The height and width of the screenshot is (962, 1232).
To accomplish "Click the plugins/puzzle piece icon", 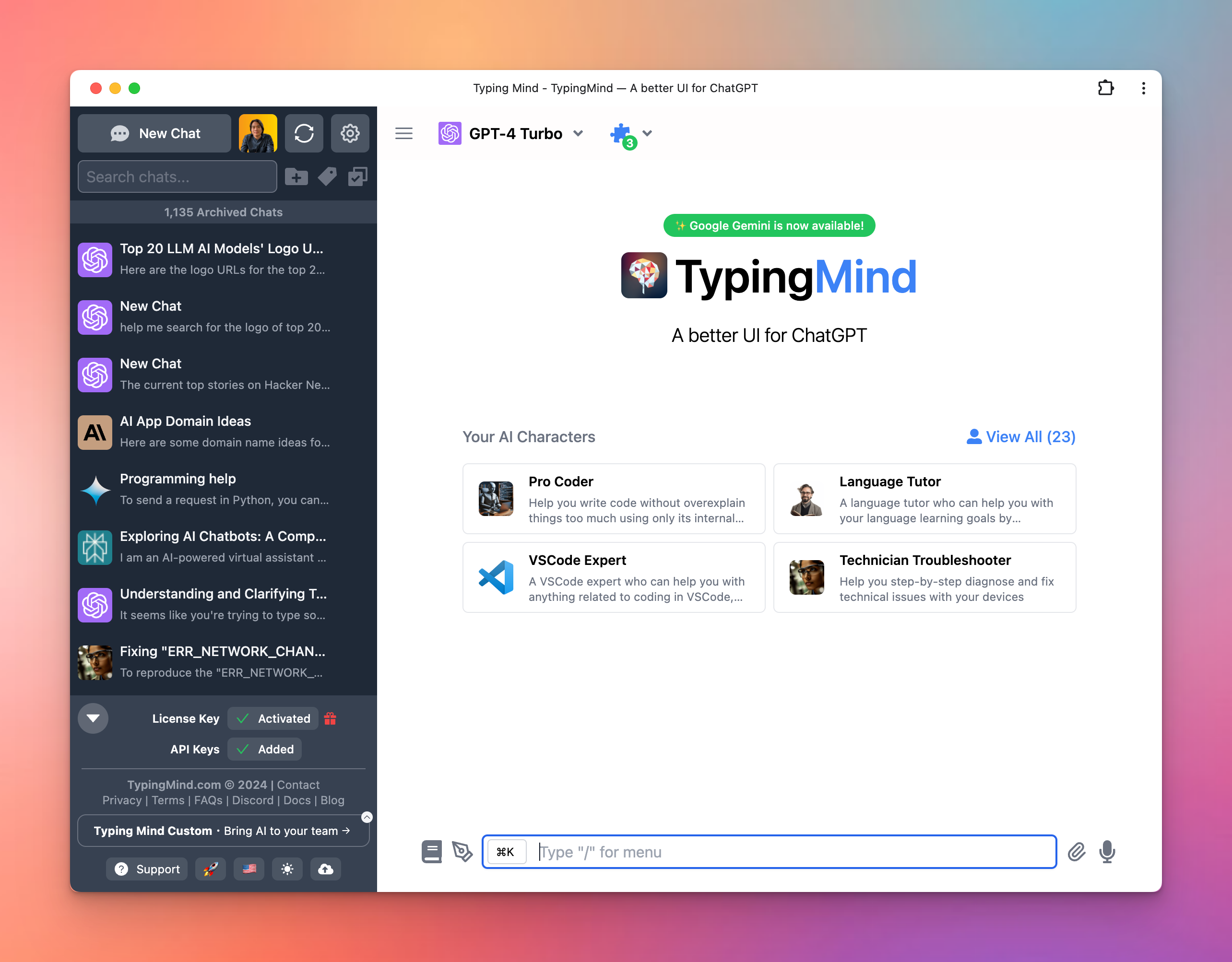I will (622, 132).
